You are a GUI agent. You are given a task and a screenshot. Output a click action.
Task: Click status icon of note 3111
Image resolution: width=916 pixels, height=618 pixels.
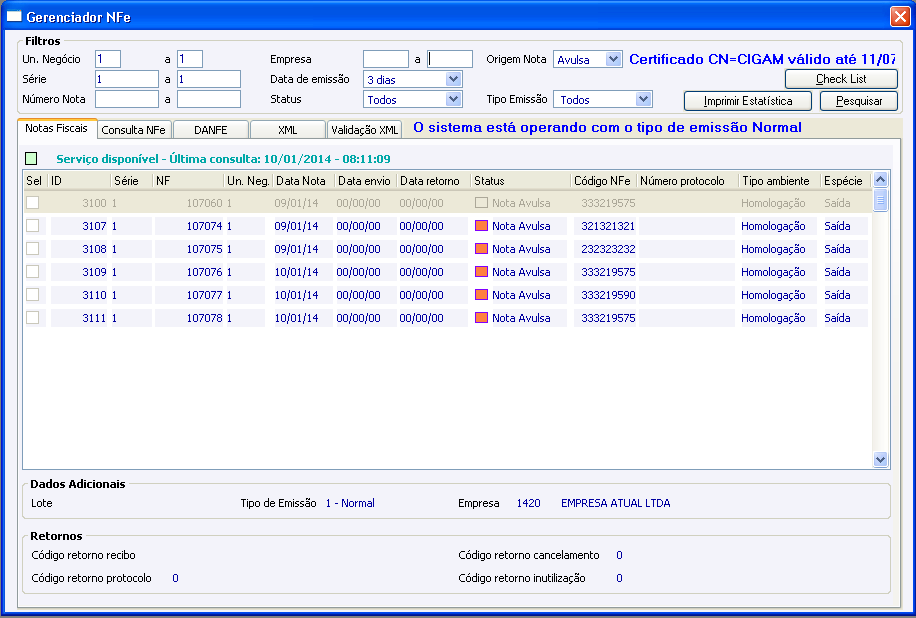481,318
